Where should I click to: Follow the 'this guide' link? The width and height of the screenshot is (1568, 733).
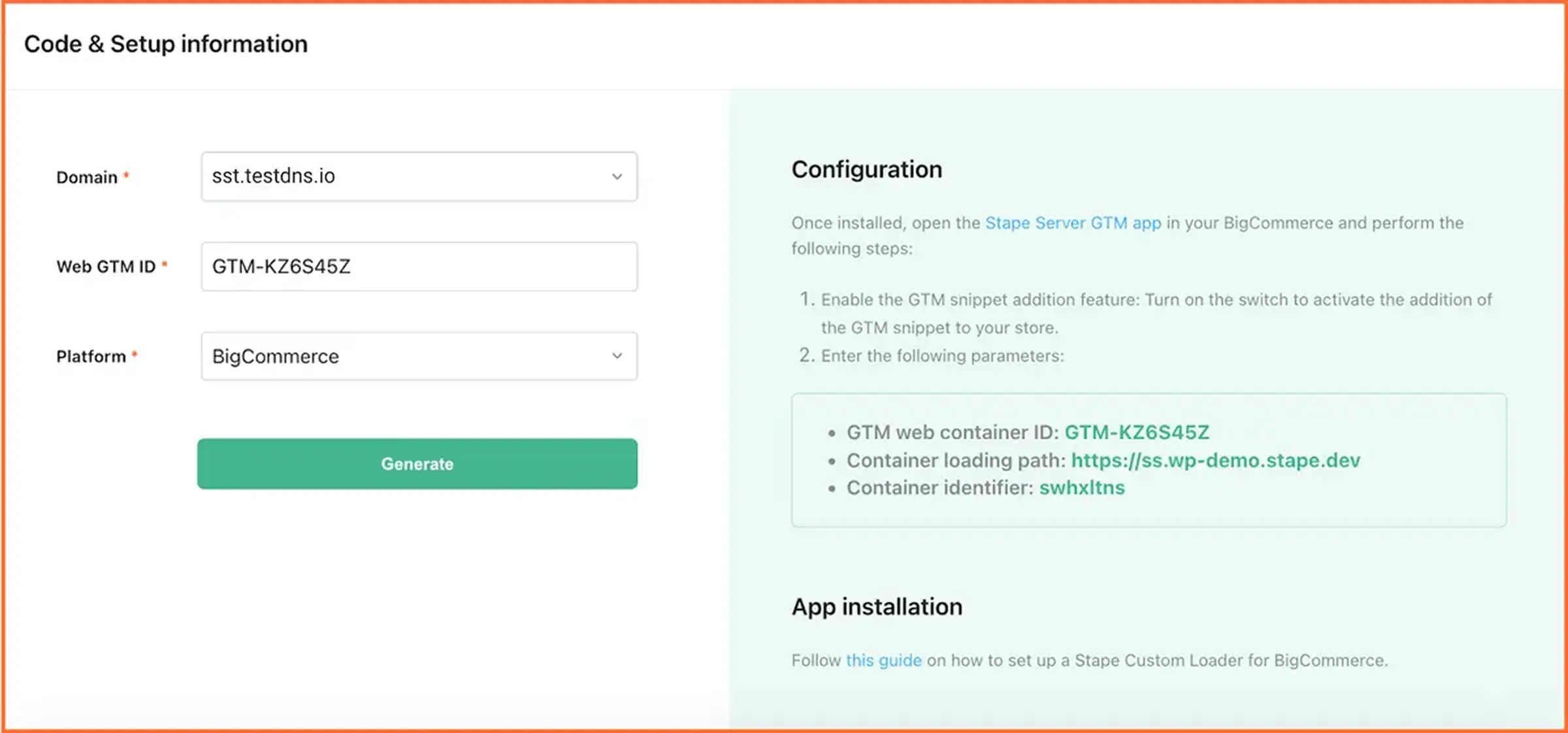(x=883, y=660)
